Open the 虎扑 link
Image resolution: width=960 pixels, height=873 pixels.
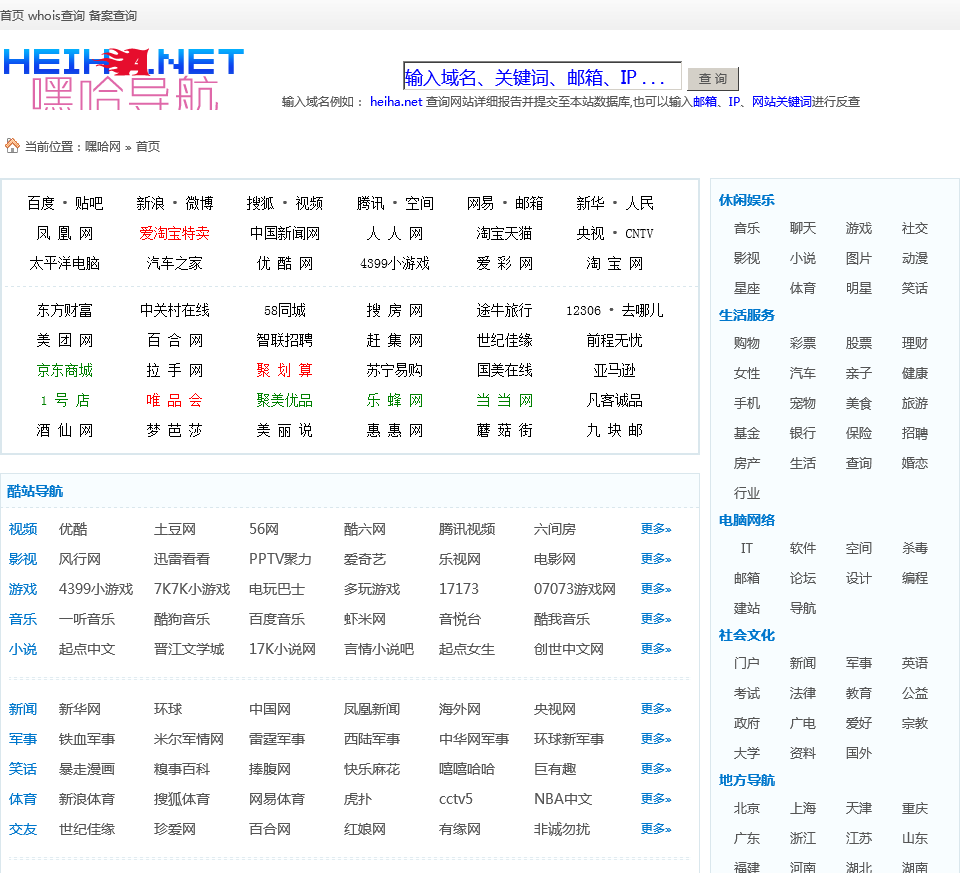[358, 799]
